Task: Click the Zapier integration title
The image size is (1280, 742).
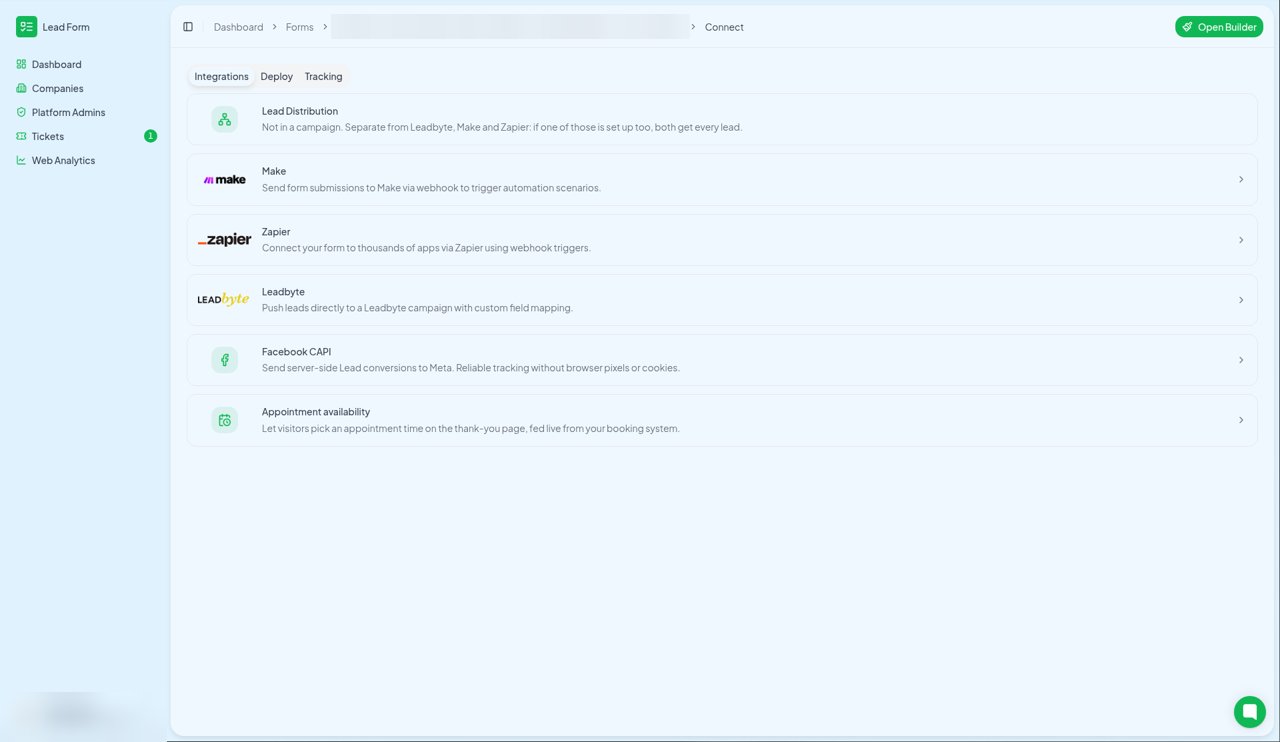Action: (276, 232)
